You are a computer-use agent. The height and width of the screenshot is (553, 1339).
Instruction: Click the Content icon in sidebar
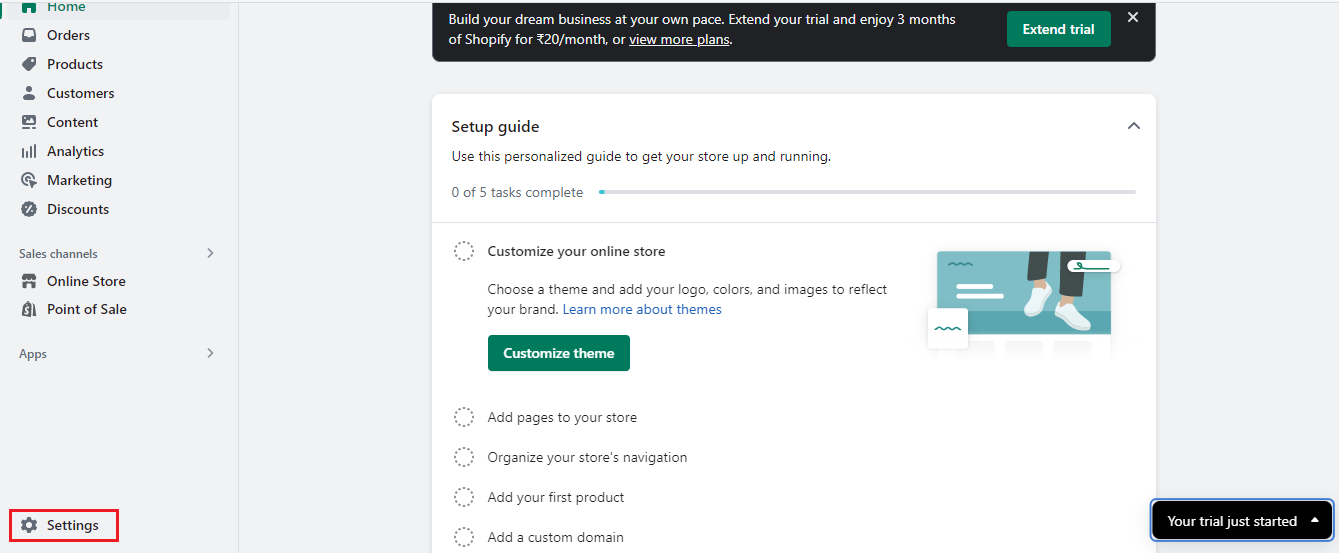[29, 122]
